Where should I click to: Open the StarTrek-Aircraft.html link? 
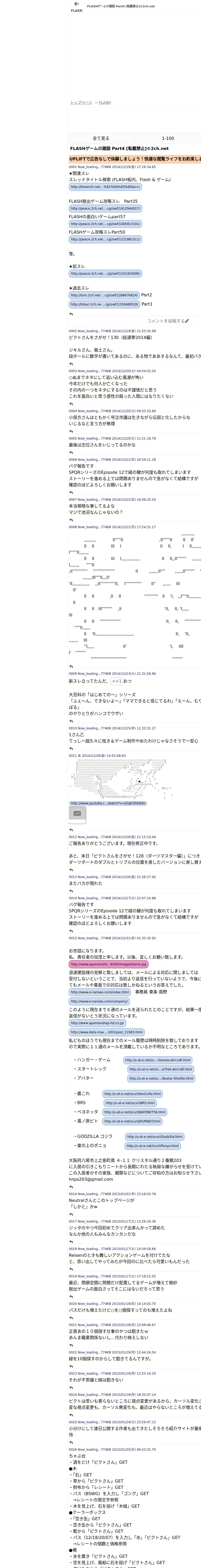[x=161, y=1069]
